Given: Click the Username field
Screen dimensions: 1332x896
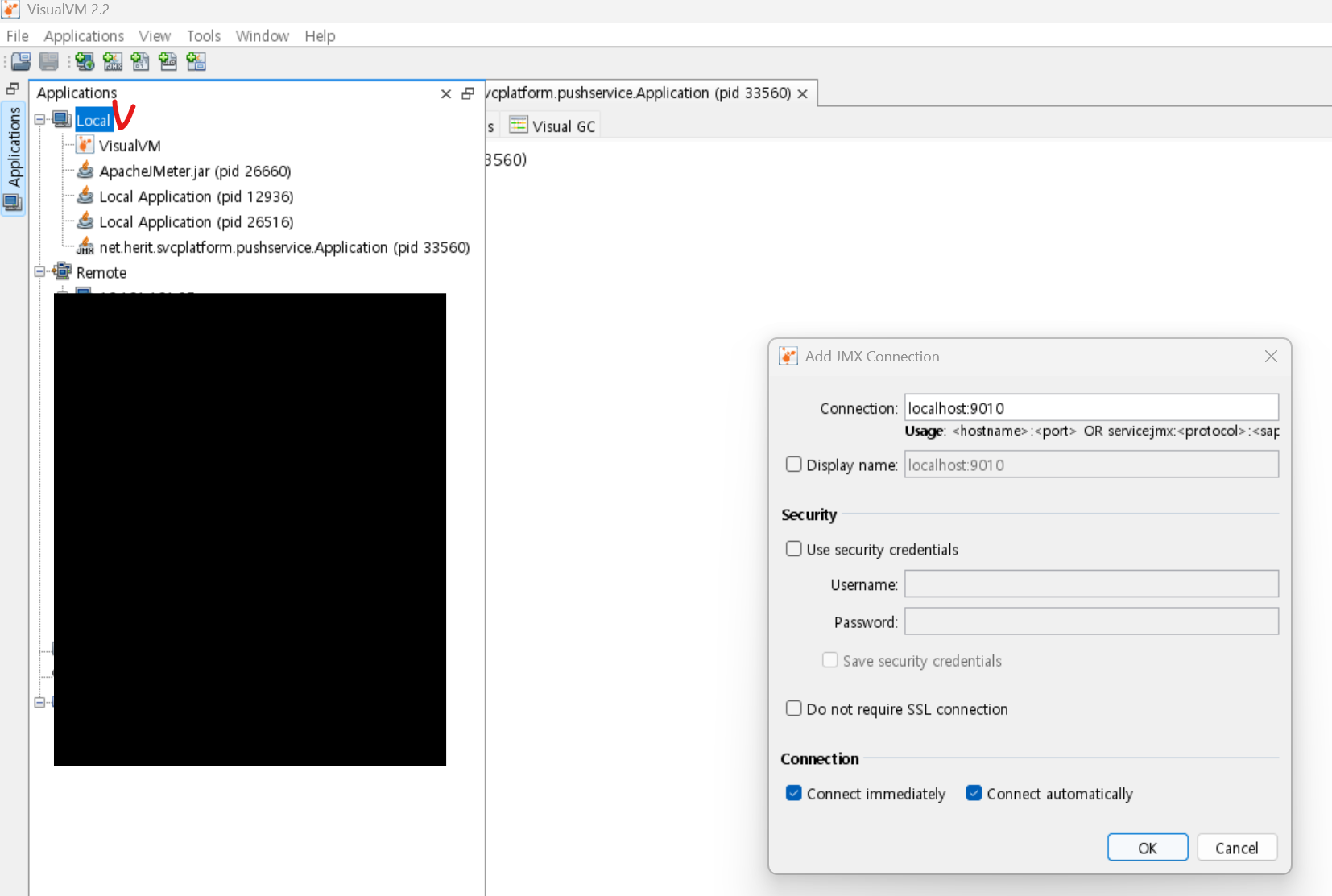Looking at the screenshot, I should [1091, 584].
